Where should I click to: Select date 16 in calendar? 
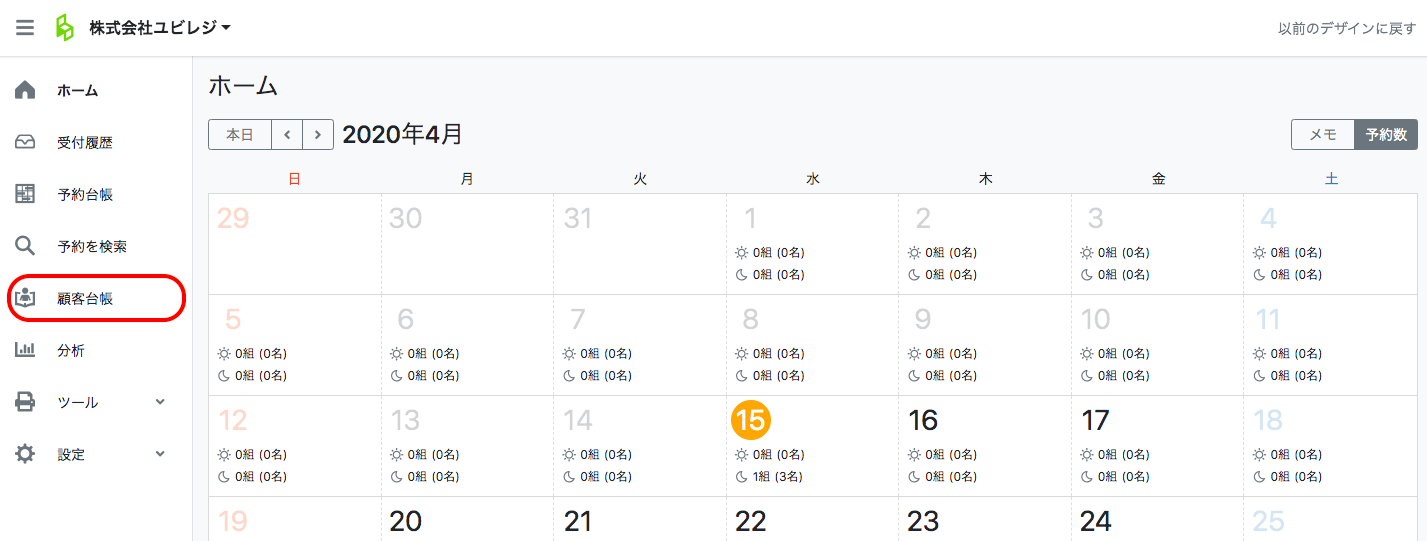point(923,420)
